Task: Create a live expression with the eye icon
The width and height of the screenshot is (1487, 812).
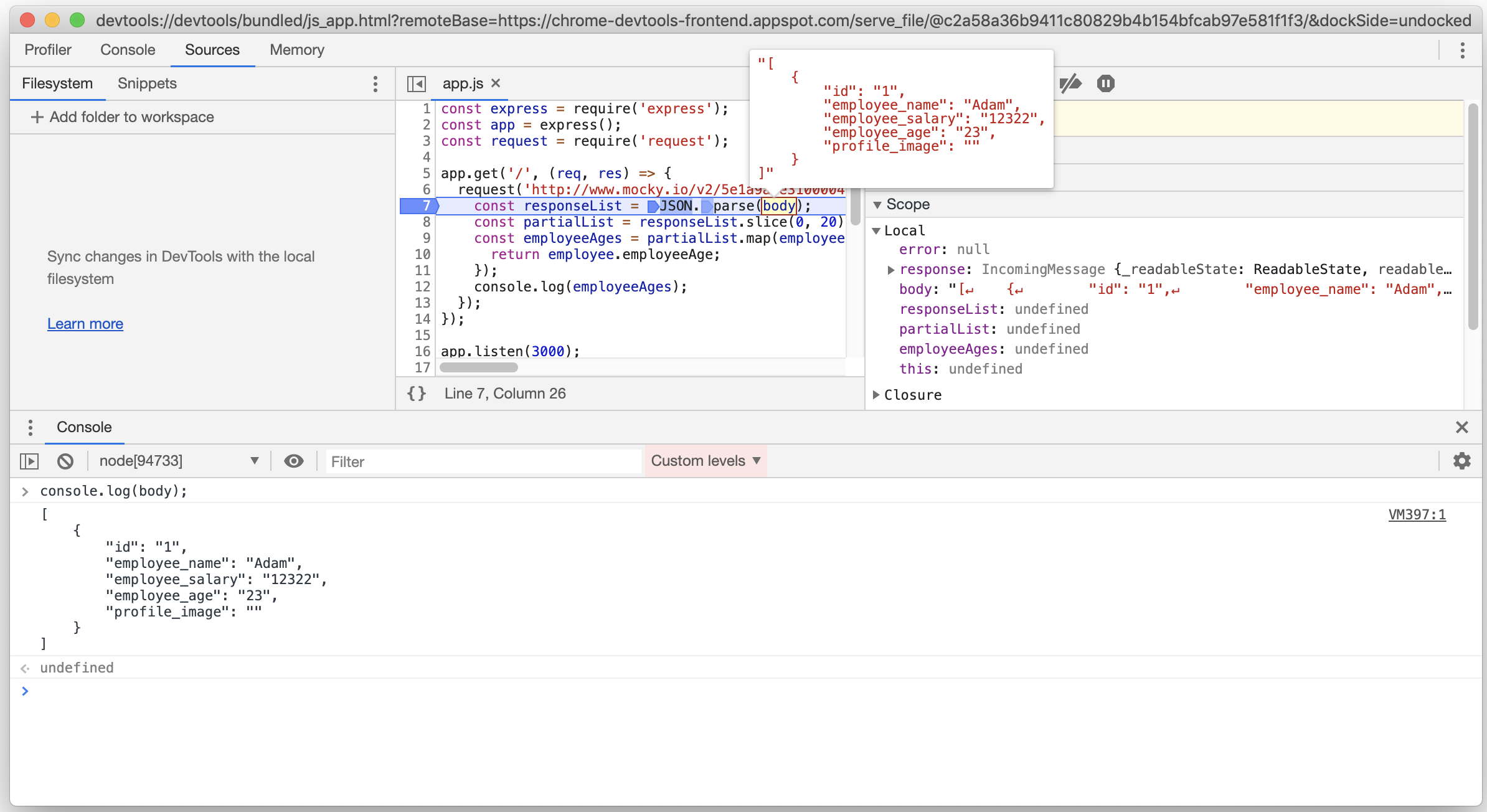Action: [x=293, y=461]
